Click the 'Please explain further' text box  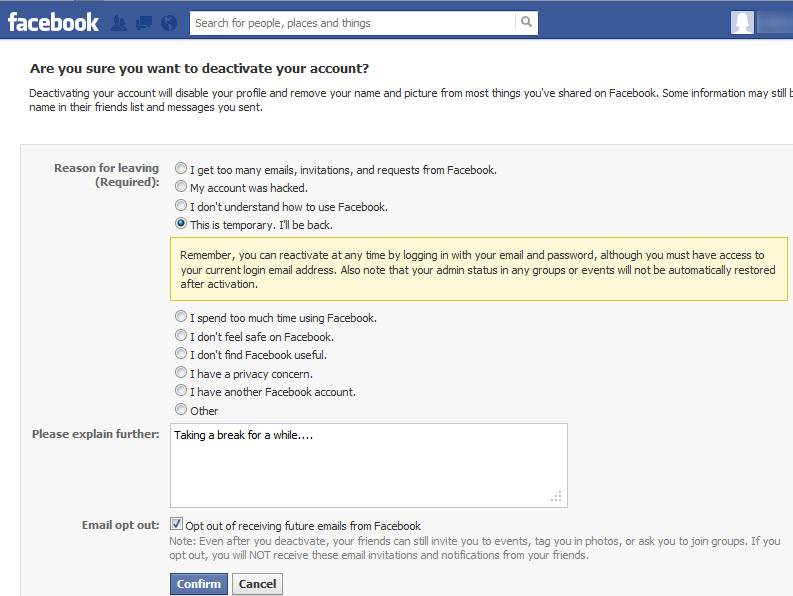point(369,465)
